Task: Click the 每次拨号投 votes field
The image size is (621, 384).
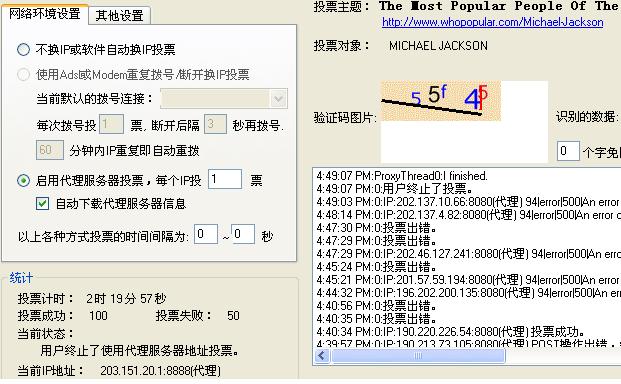Action: click(111, 124)
